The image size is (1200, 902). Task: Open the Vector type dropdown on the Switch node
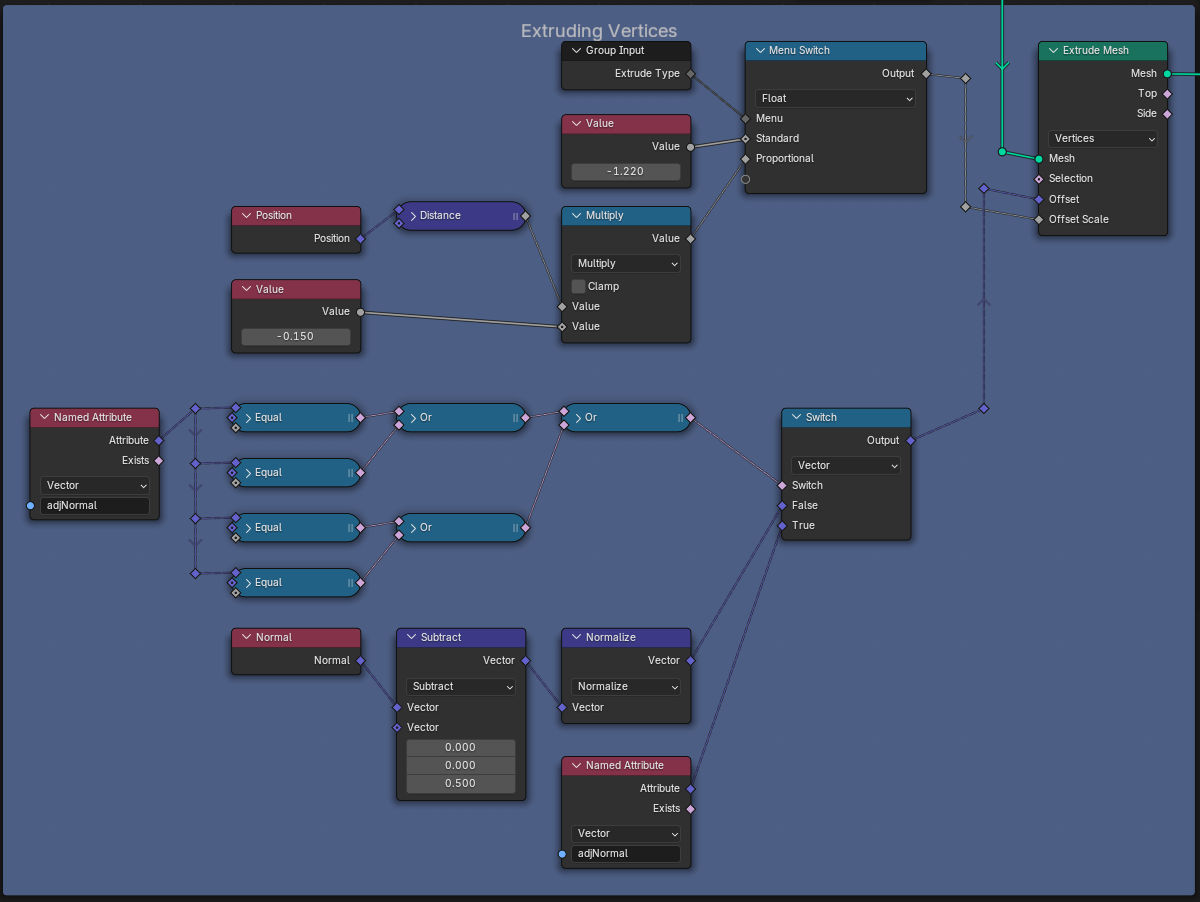(845, 465)
